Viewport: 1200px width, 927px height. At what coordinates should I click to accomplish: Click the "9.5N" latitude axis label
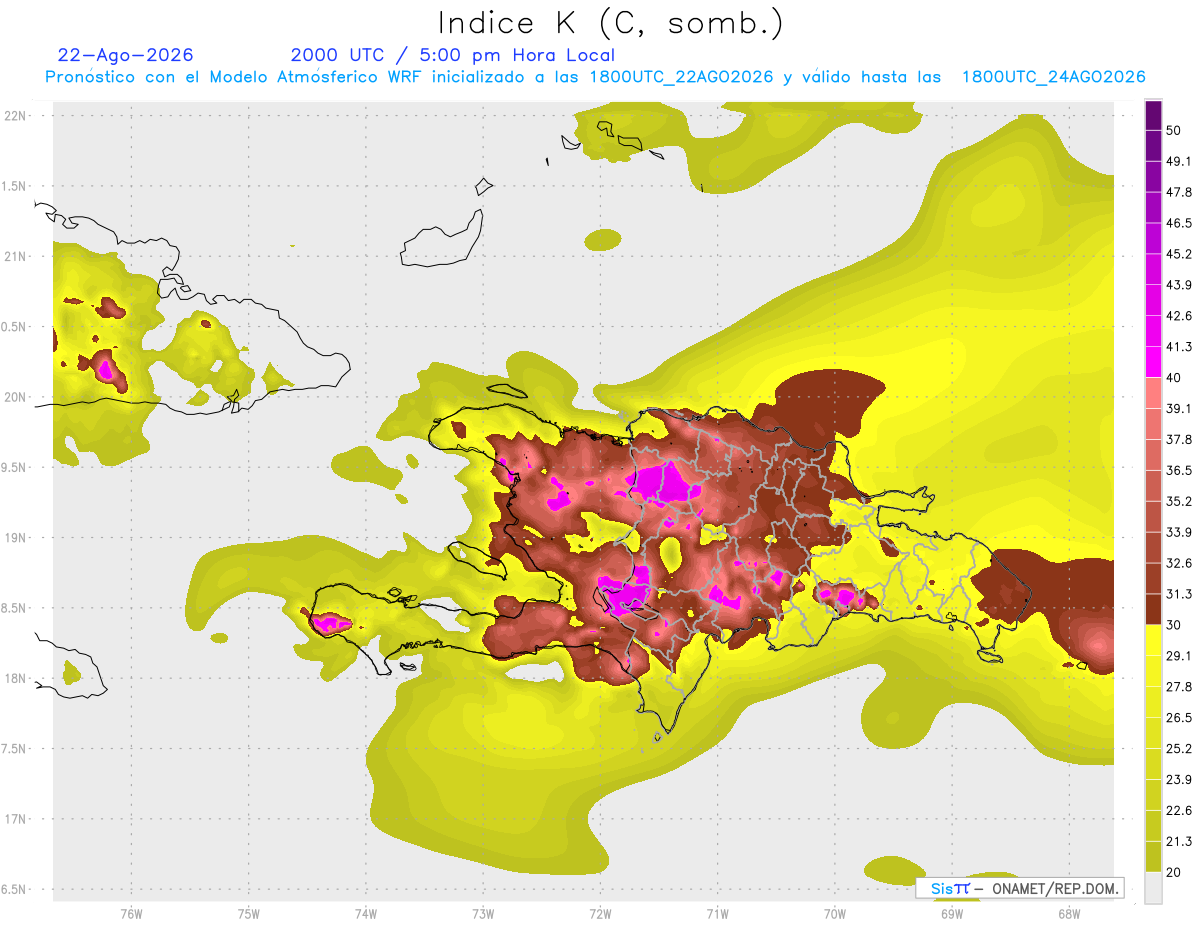tap(15, 467)
